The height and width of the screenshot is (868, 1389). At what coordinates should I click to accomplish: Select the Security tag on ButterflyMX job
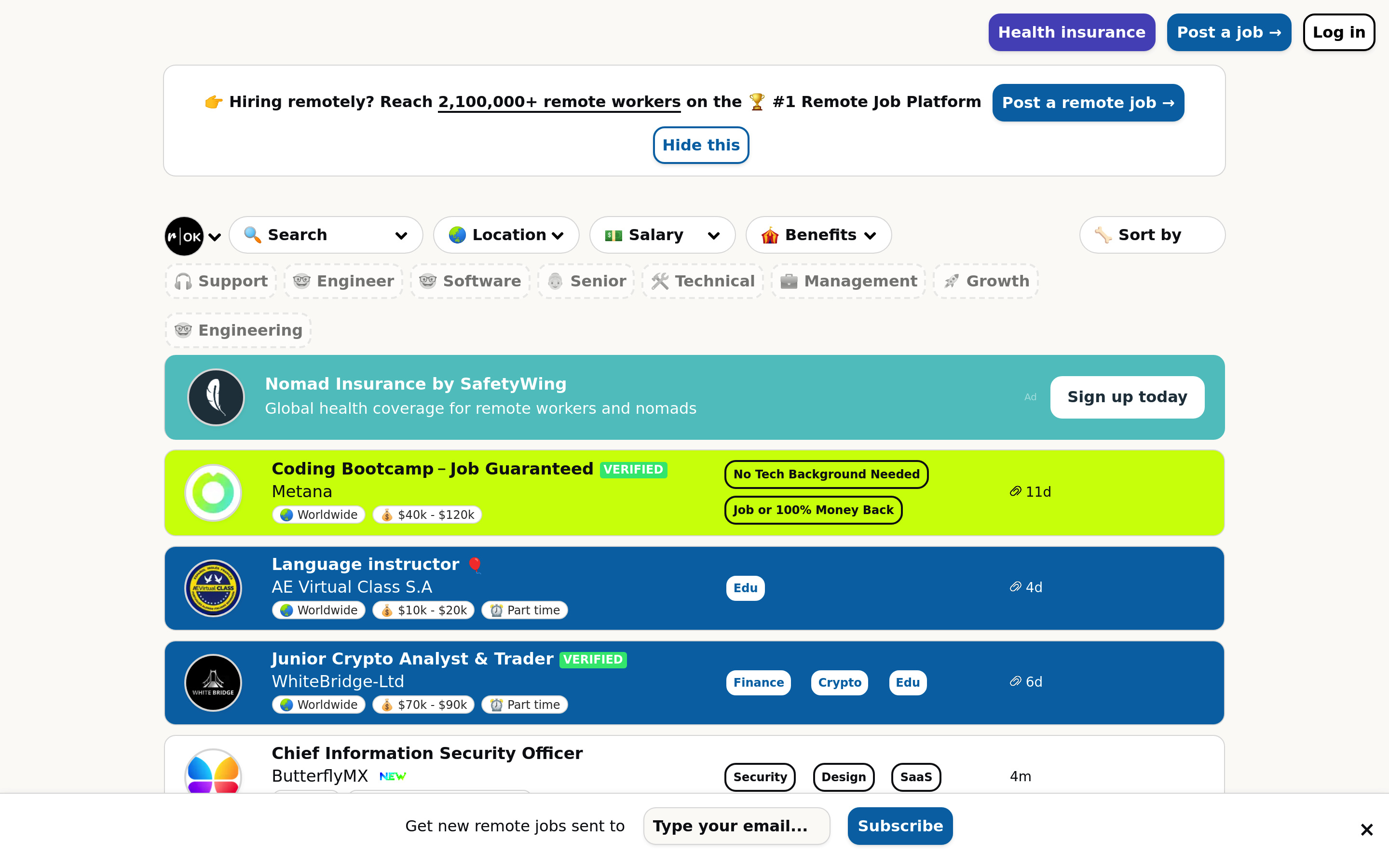(759, 777)
